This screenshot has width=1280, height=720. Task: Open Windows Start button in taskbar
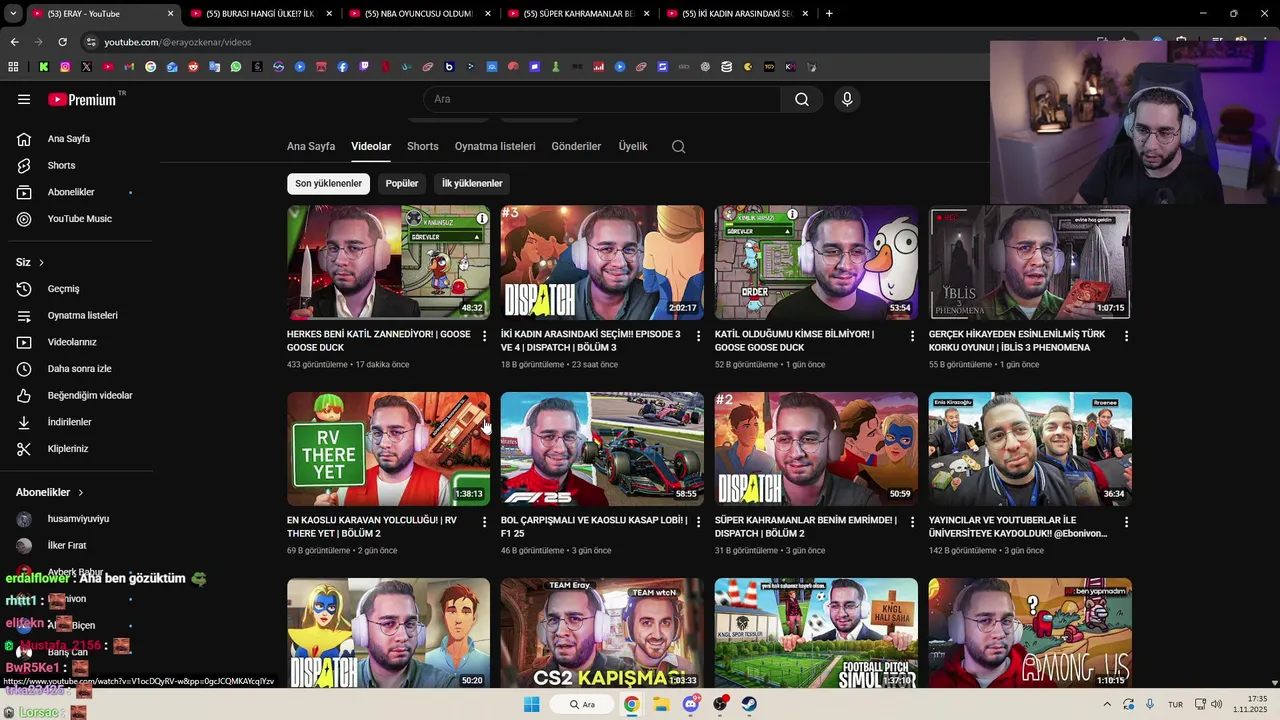coord(532,704)
